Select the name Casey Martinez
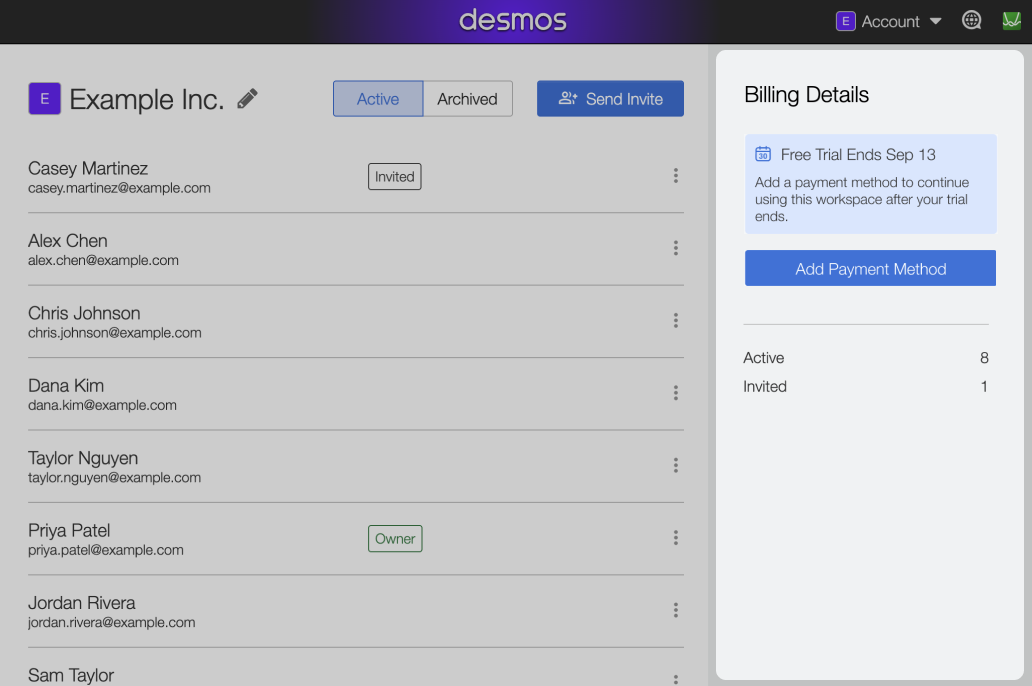Image resolution: width=1032 pixels, height=686 pixels. click(x=88, y=169)
